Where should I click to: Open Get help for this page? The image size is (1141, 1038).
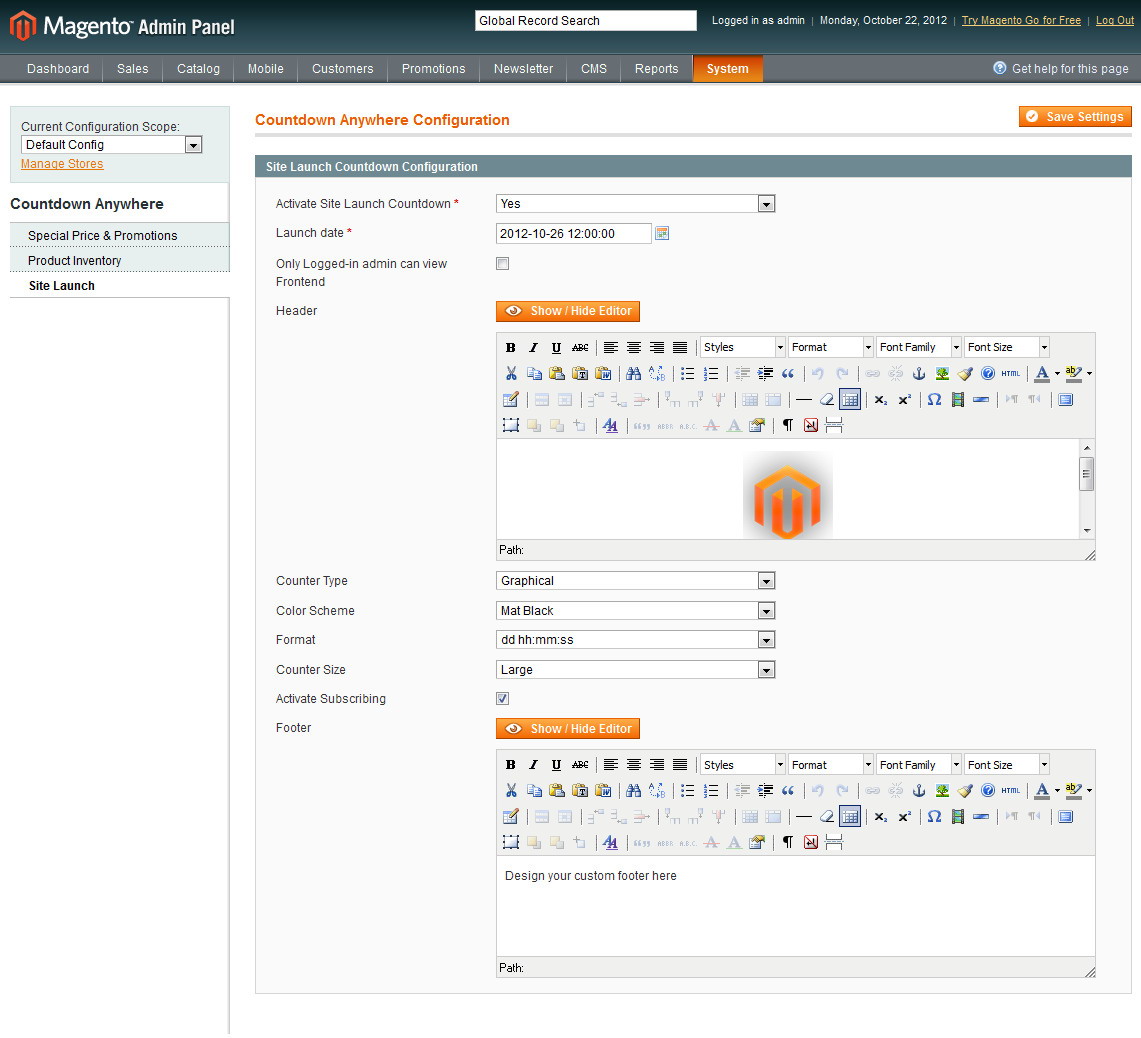[x=1069, y=68]
